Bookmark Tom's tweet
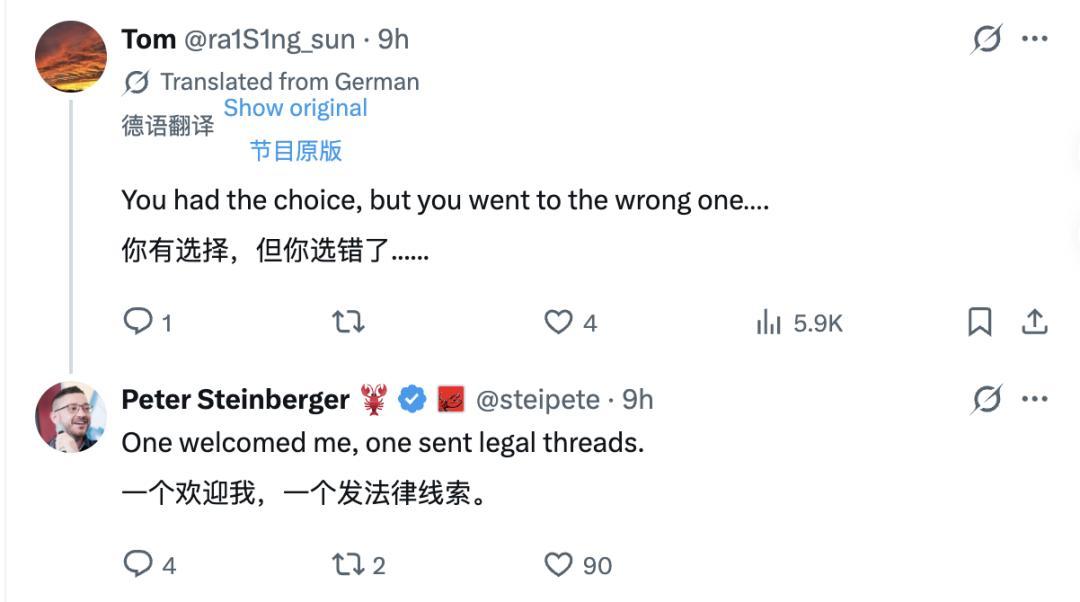This screenshot has height=602, width=1080. click(980, 322)
